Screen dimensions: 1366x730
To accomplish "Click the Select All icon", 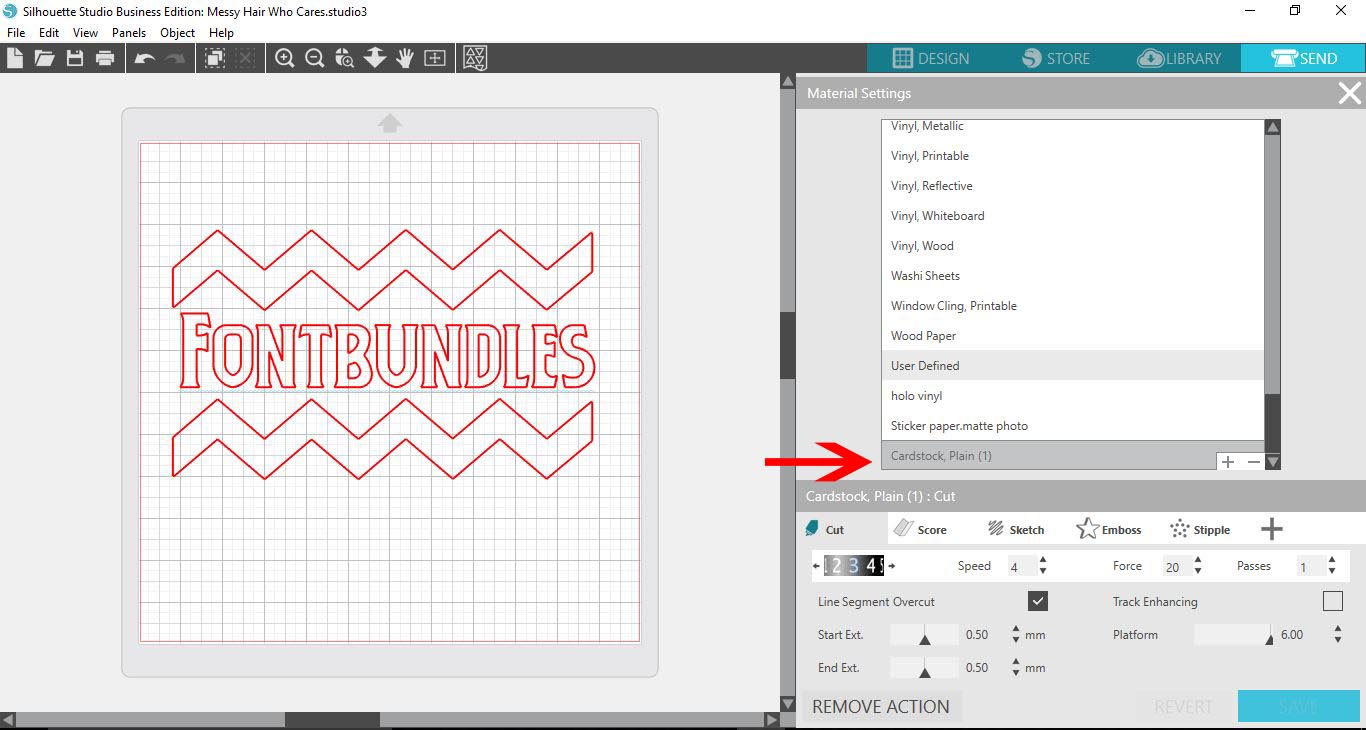I will click(215, 58).
